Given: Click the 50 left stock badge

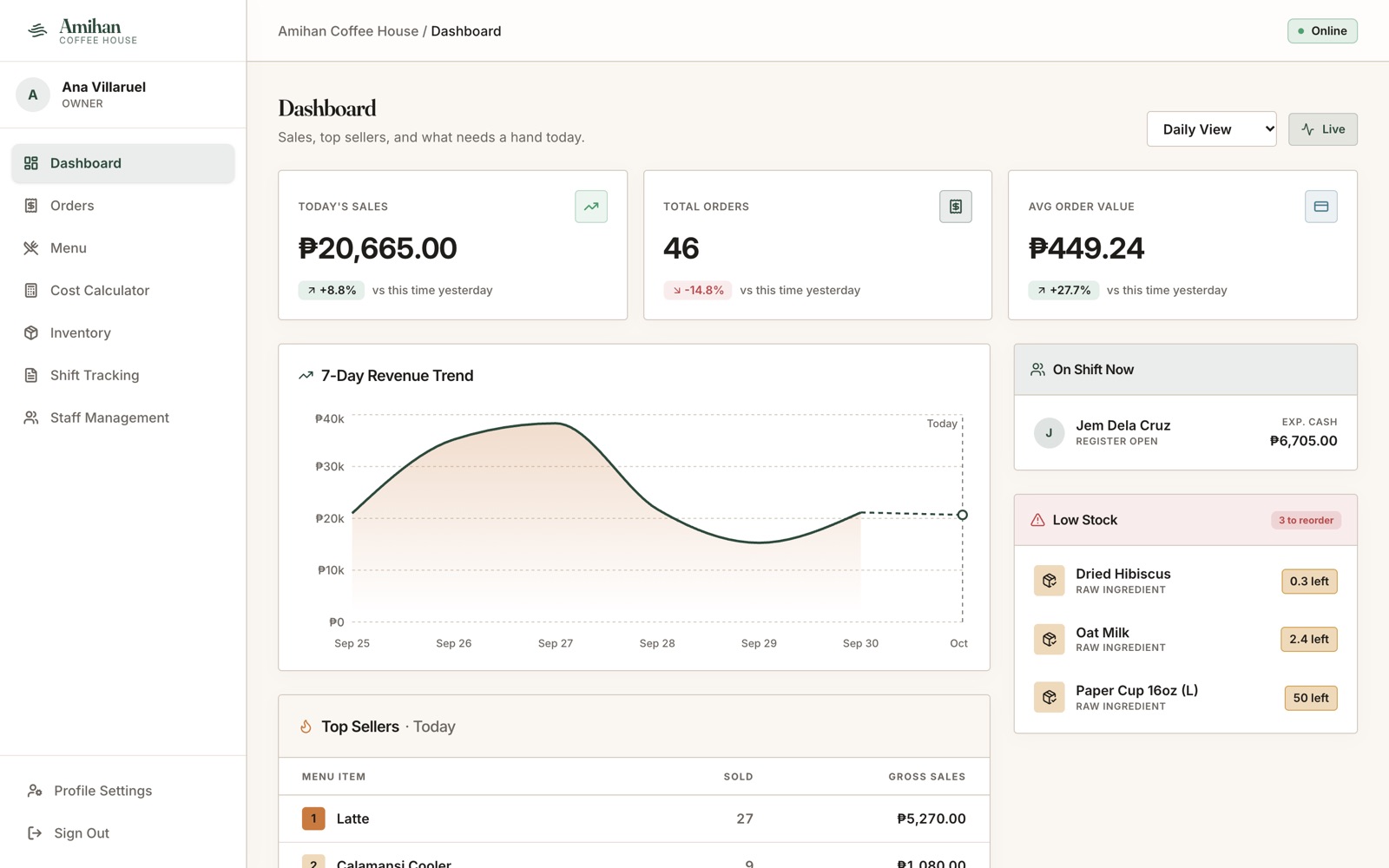Looking at the screenshot, I should pyautogui.click(x=1311, y=698).
